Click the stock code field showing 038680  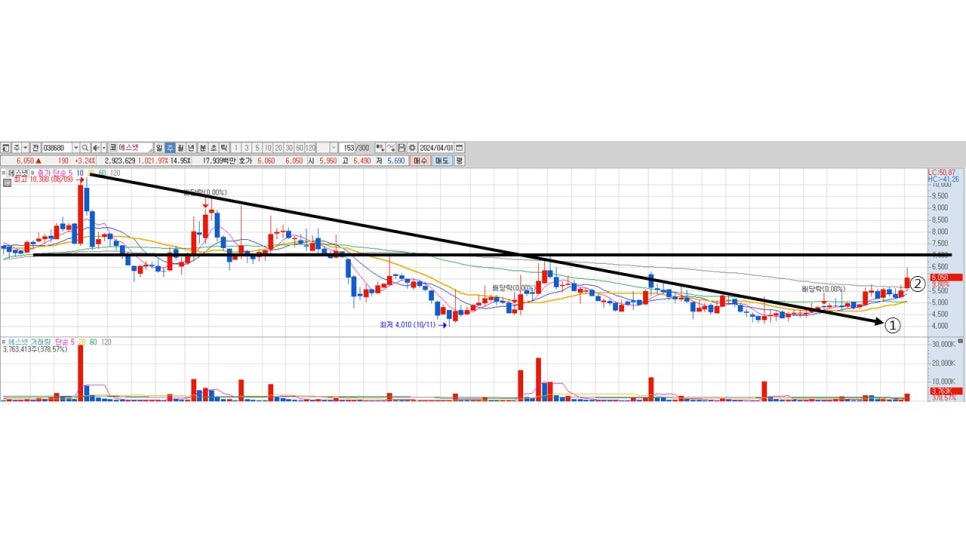tap(57, 148)
